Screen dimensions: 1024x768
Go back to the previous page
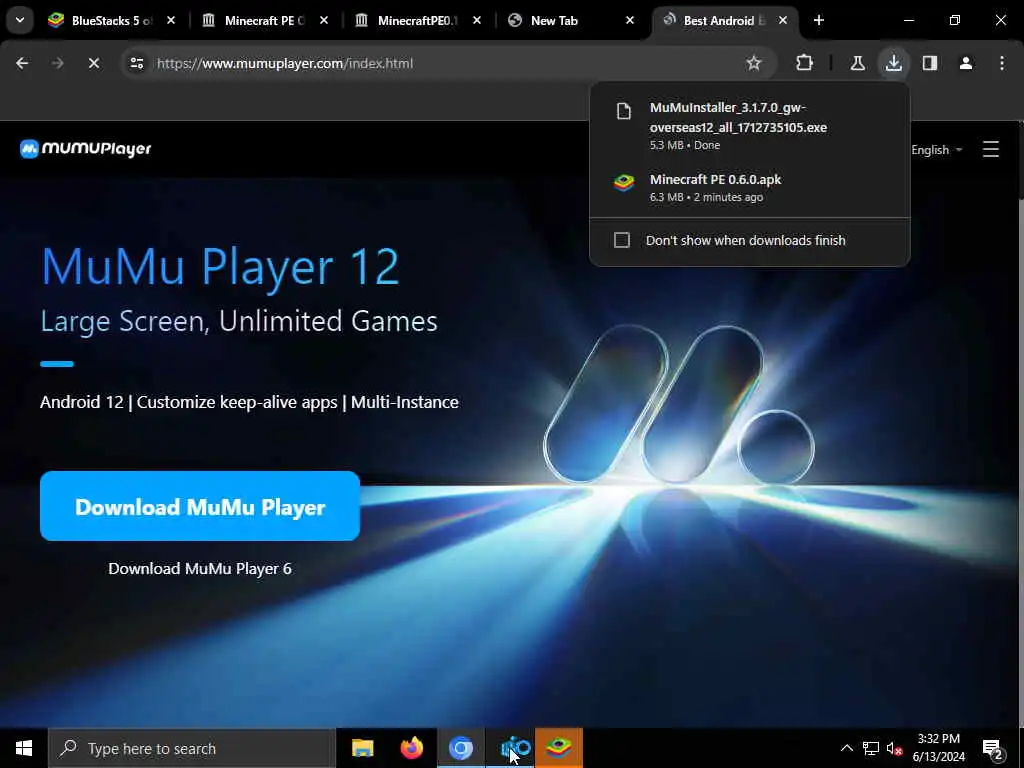pos(22,63)
